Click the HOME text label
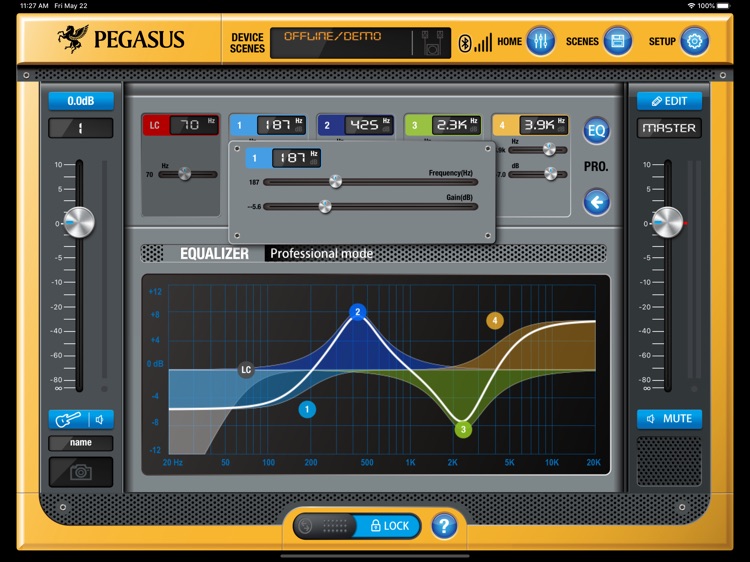The image size is (750, 562). (x=509, y=42)
